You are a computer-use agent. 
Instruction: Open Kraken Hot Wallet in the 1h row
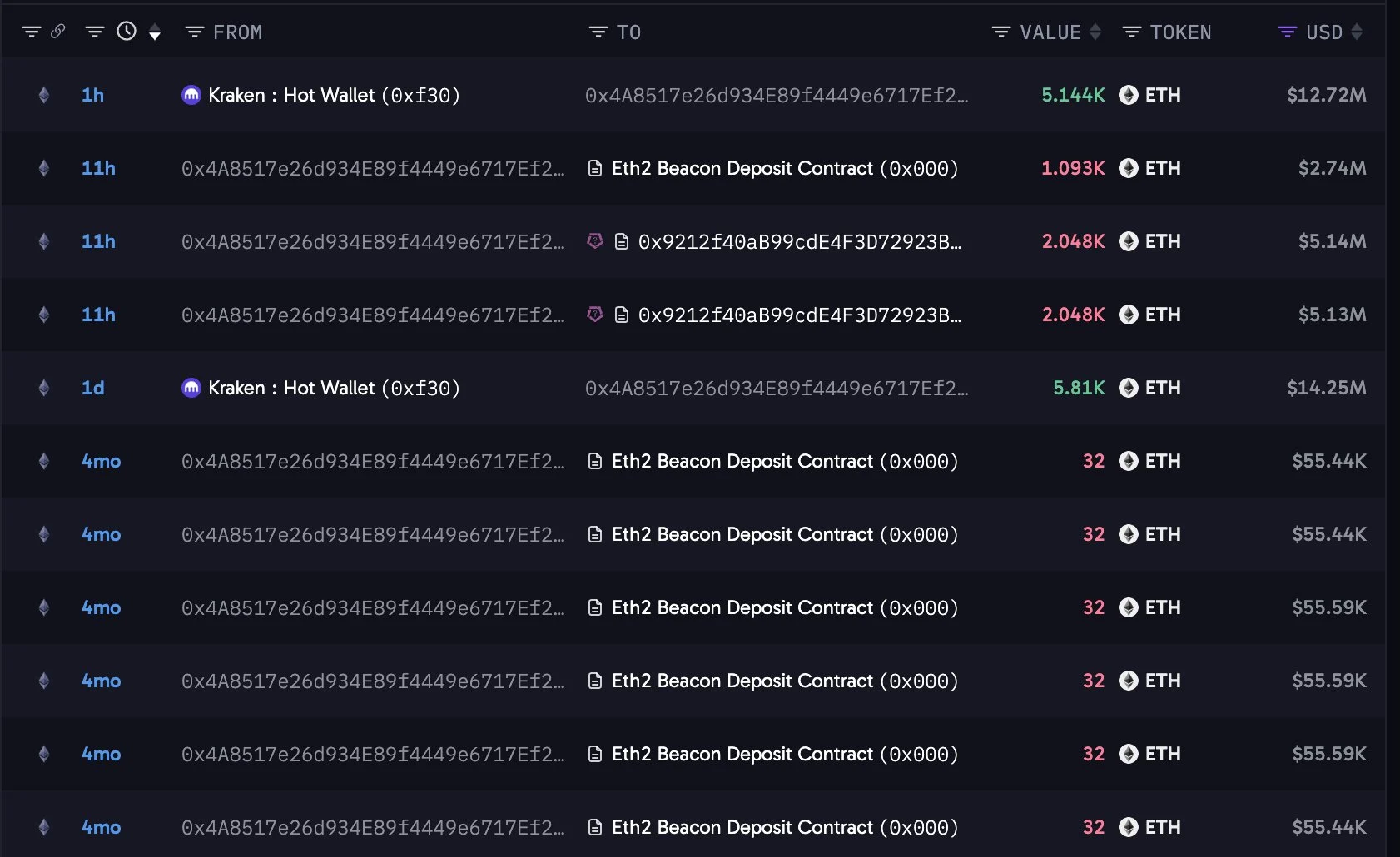click(334, 95)
